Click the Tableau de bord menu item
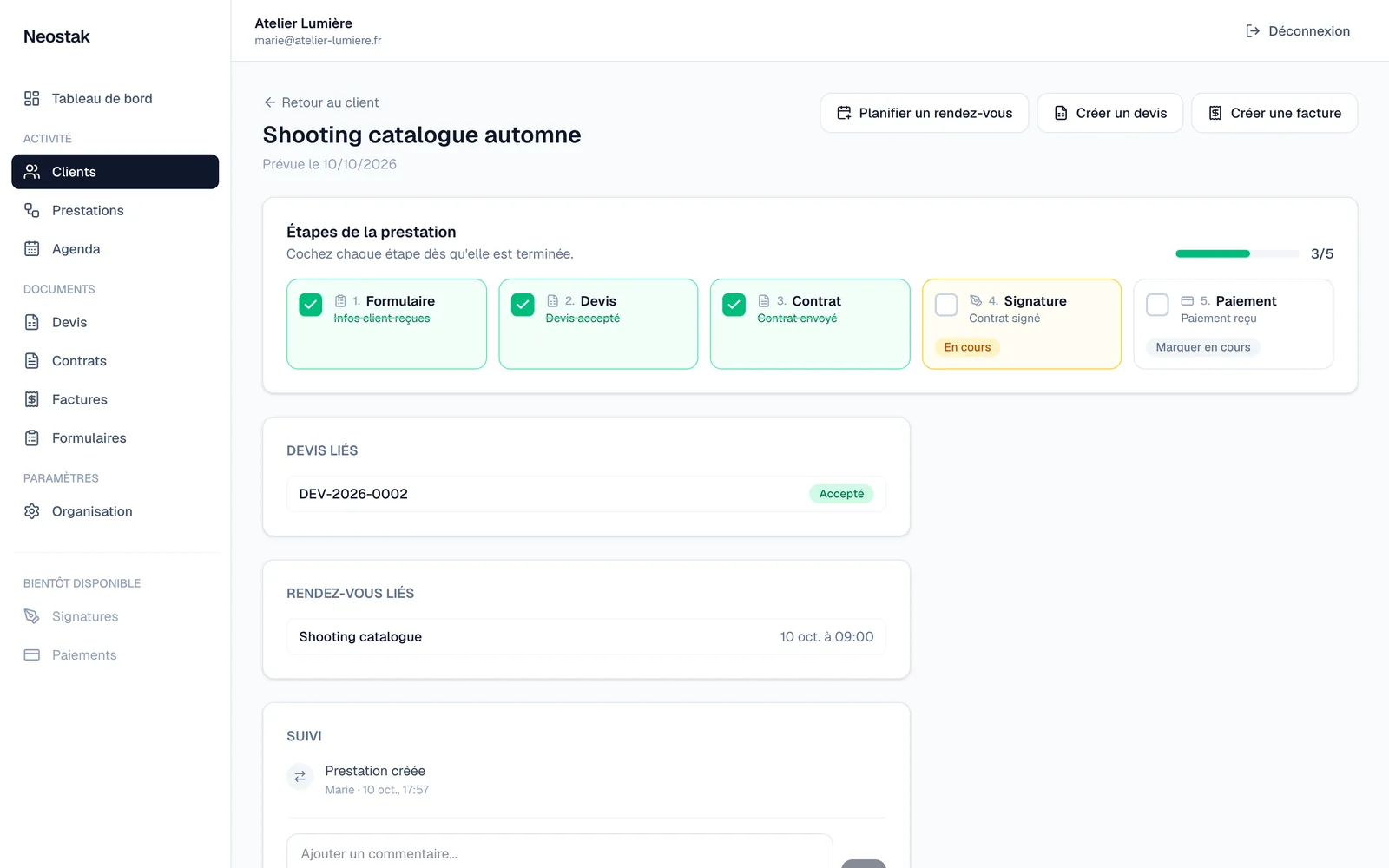Image resolution: width=1389 pixels, height=868 pixels. (115, 99)
